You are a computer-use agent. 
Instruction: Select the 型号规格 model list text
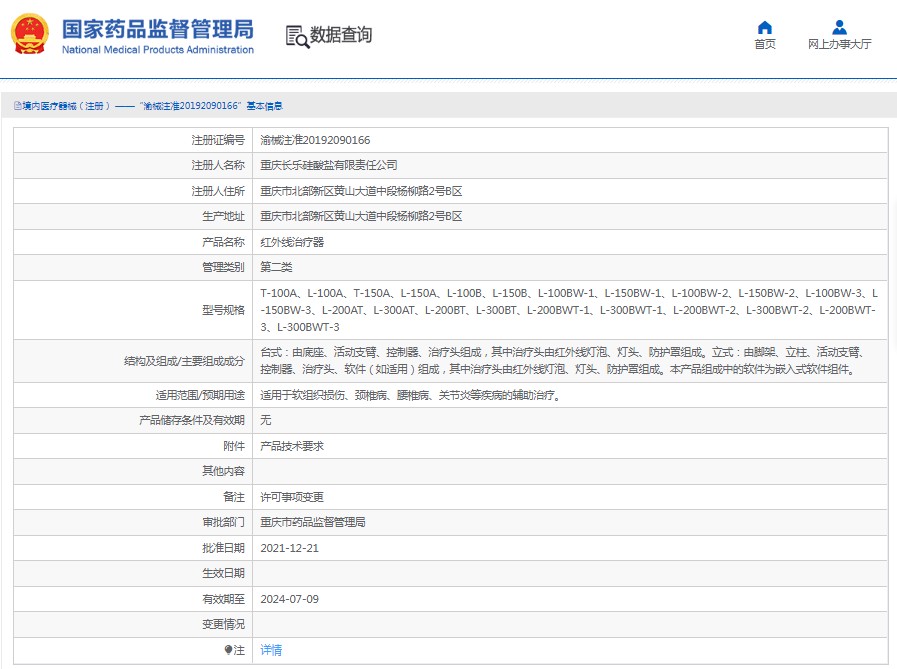click(569, 310)
